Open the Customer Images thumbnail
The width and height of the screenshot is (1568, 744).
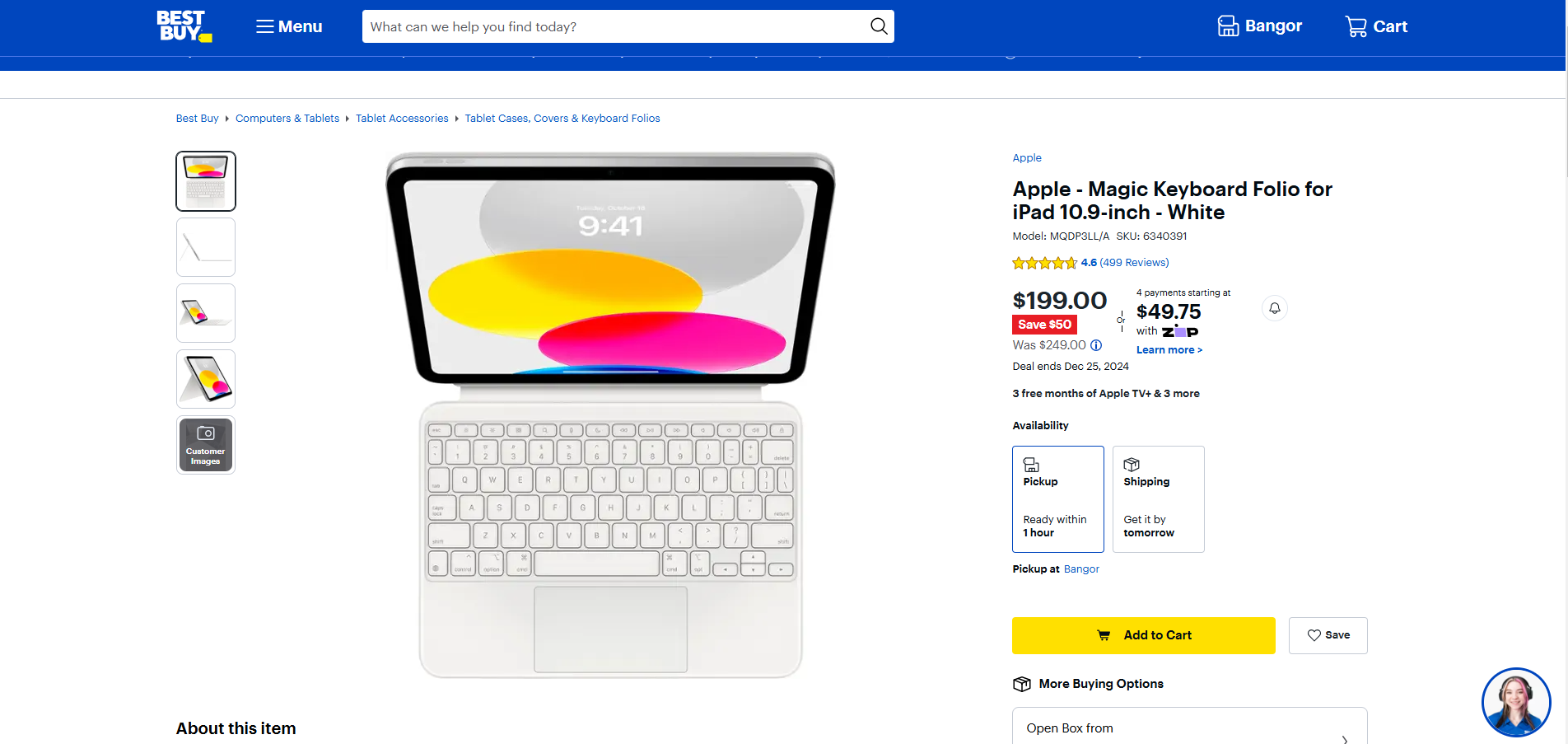coord(206,445)
